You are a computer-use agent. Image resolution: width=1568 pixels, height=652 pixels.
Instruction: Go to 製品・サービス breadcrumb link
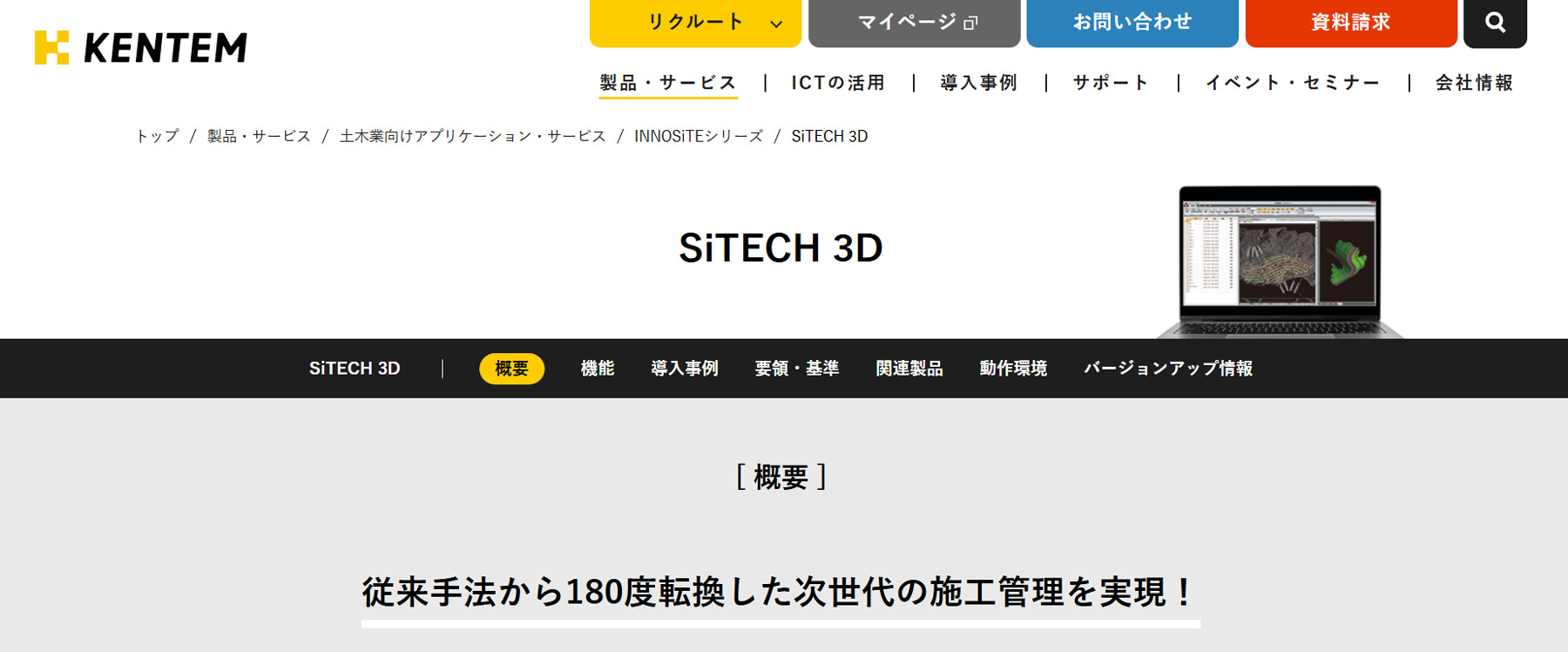(x=259, y=136)
